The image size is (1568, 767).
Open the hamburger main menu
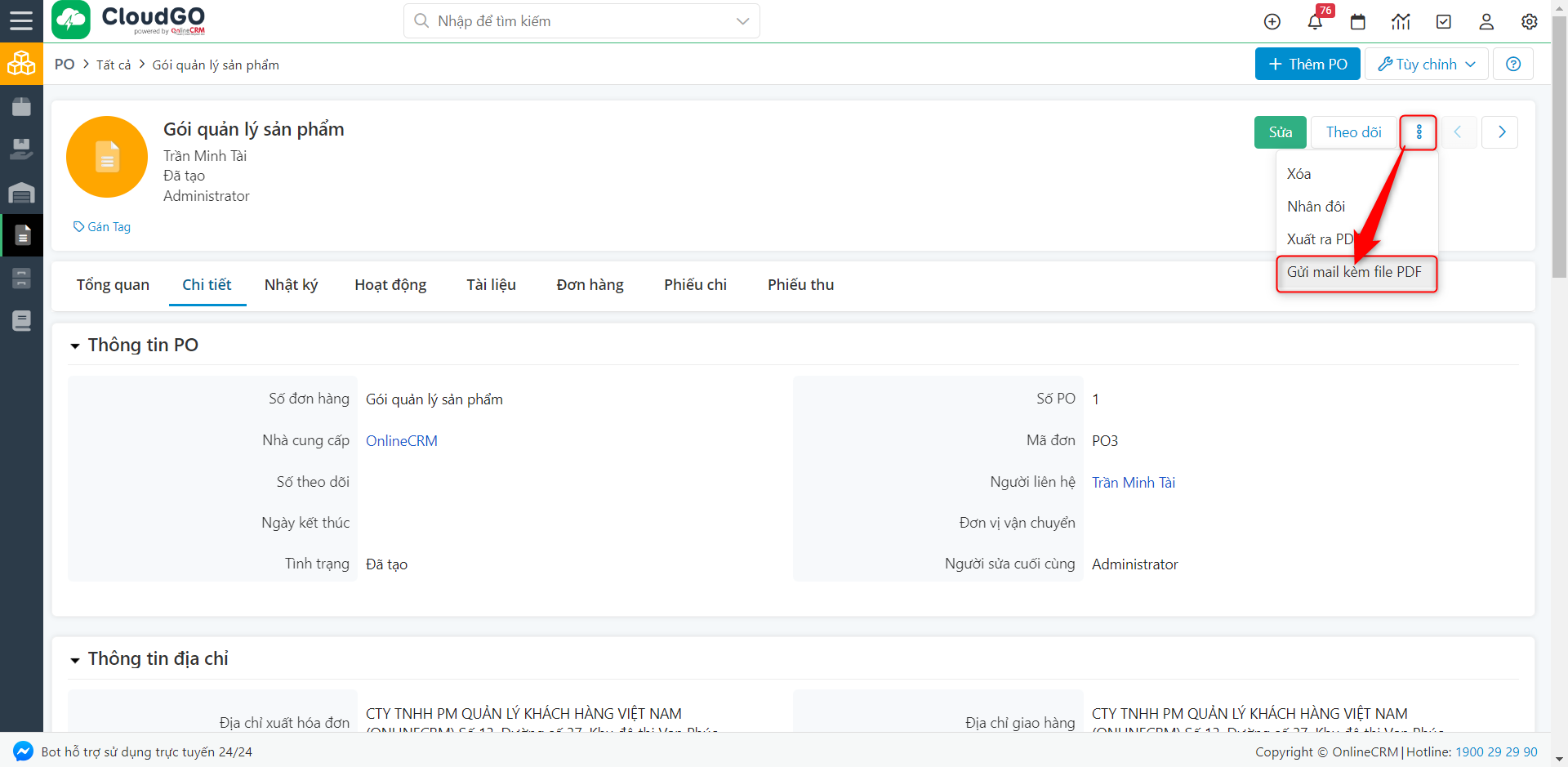[x=21, y=20]
